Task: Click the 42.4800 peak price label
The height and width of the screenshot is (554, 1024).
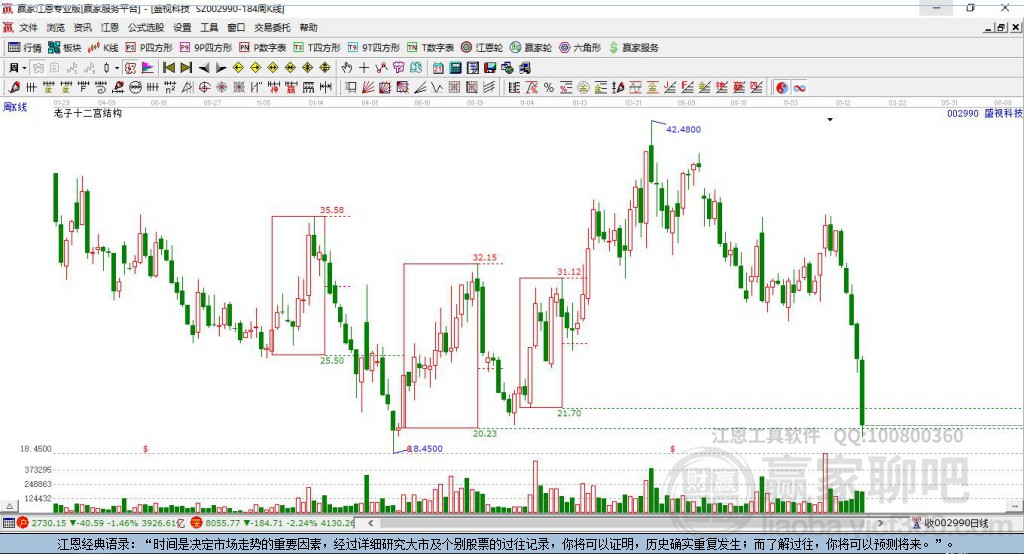Action: coord(683,129)
